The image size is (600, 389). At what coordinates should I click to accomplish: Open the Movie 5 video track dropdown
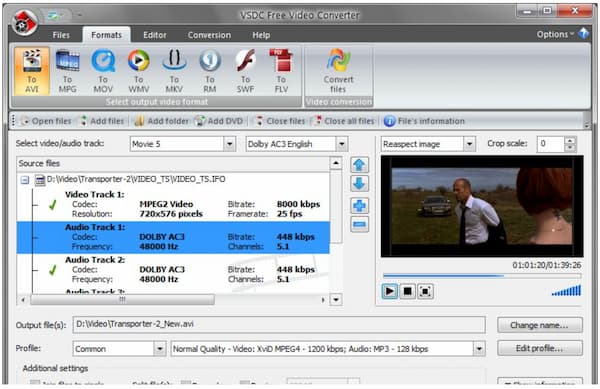click(x=230, y=144)
